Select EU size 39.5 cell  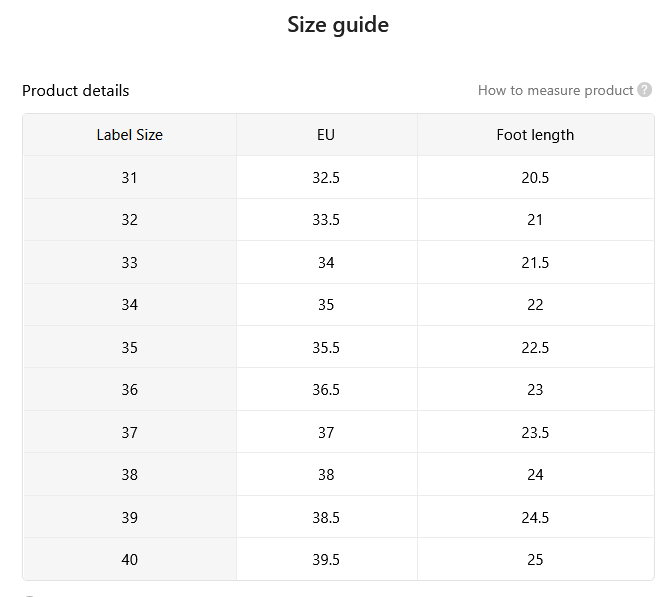pyautogui.click(x=326, y=560)
